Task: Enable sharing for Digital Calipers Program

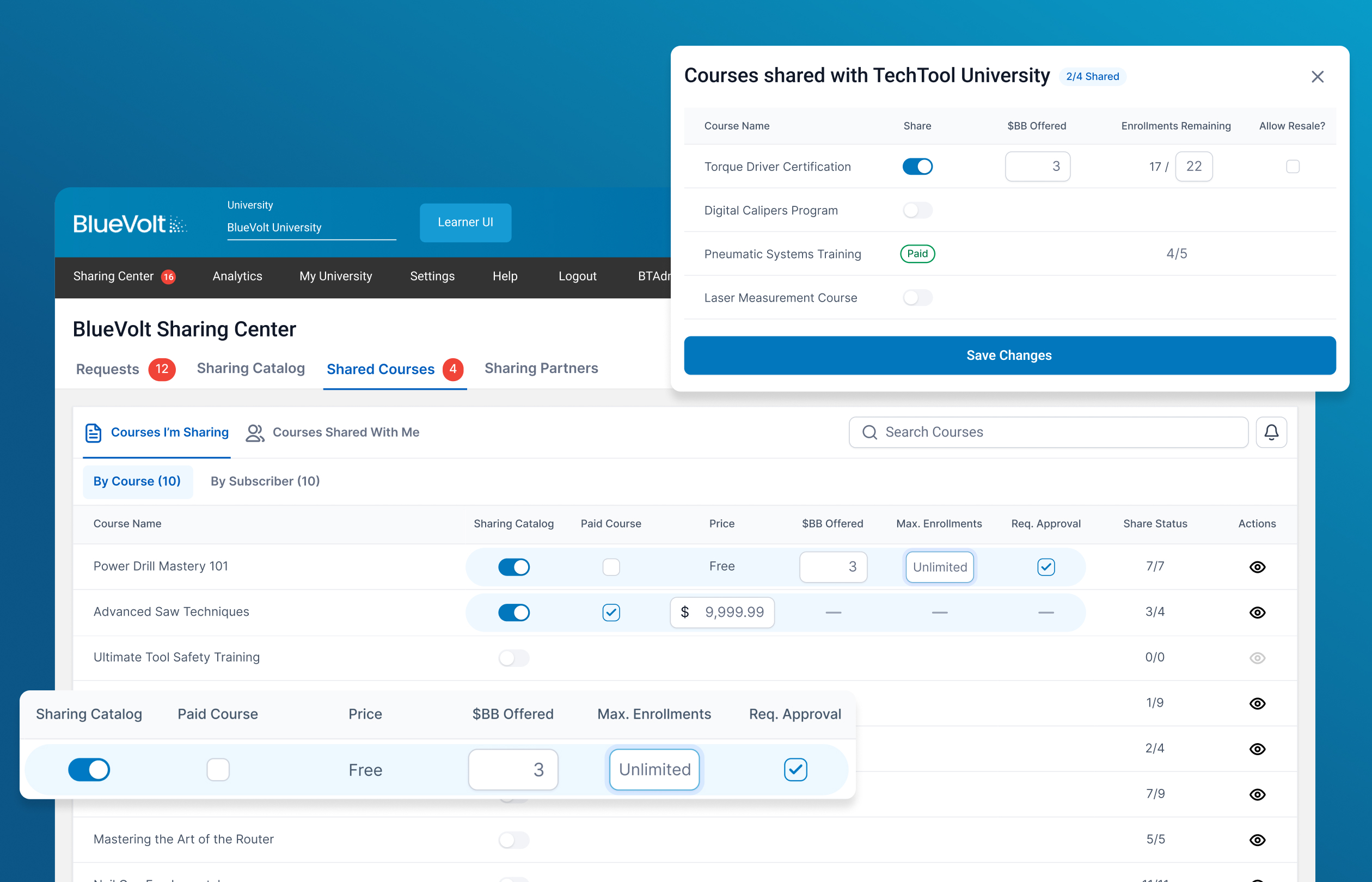Action: click(x=917, y=210)
